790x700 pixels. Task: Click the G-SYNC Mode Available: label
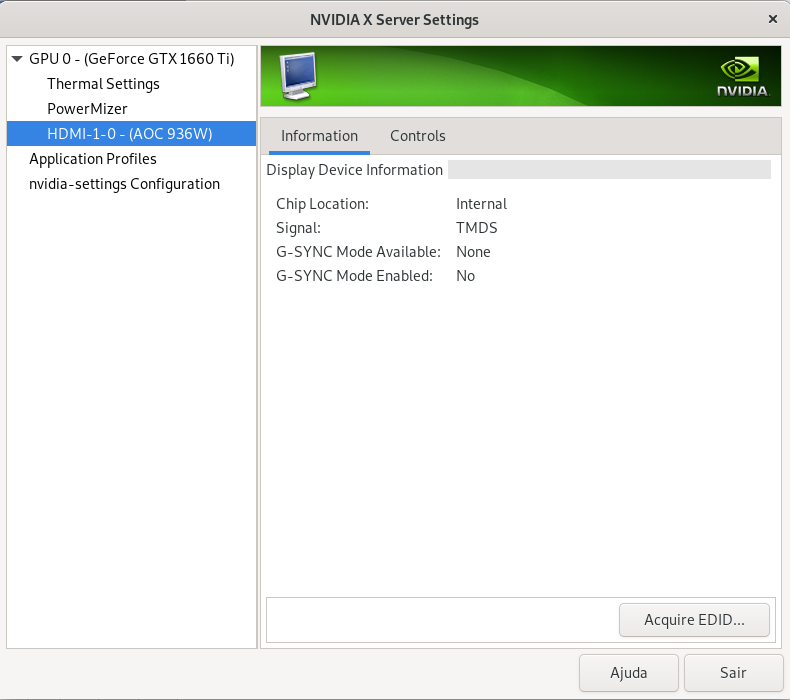(x=358, y=252)
